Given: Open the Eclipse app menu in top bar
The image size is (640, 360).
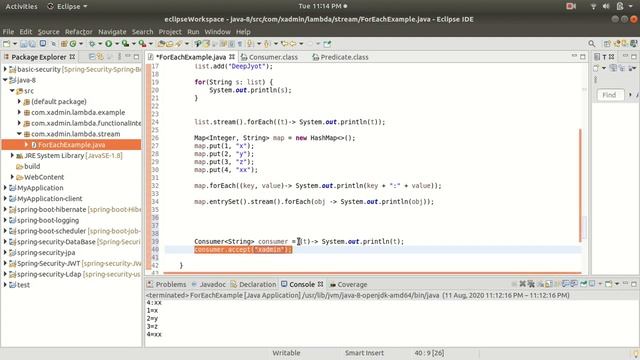Looking at the screenshot, I should [x=67, y=6].
